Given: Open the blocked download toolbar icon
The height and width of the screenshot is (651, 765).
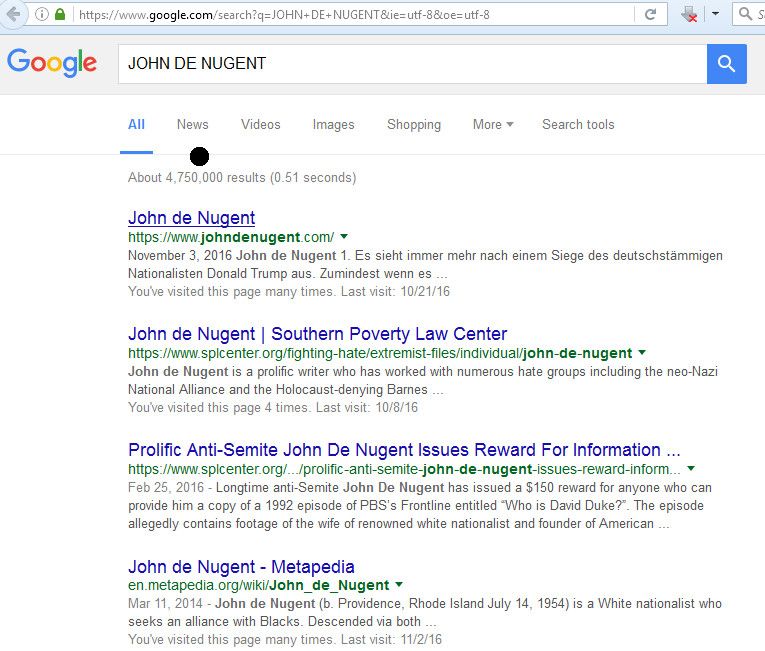Looking at the screenshot, I should click(689, 14).
